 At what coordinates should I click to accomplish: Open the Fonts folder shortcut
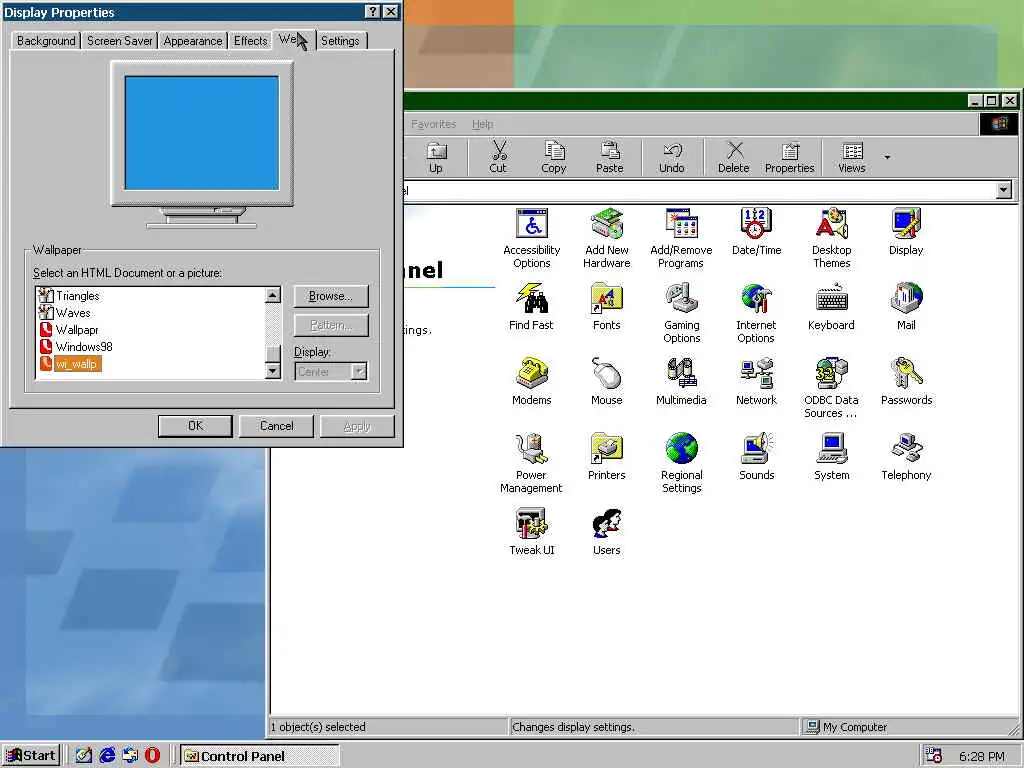pyautogui.click(x=607, y=307)
